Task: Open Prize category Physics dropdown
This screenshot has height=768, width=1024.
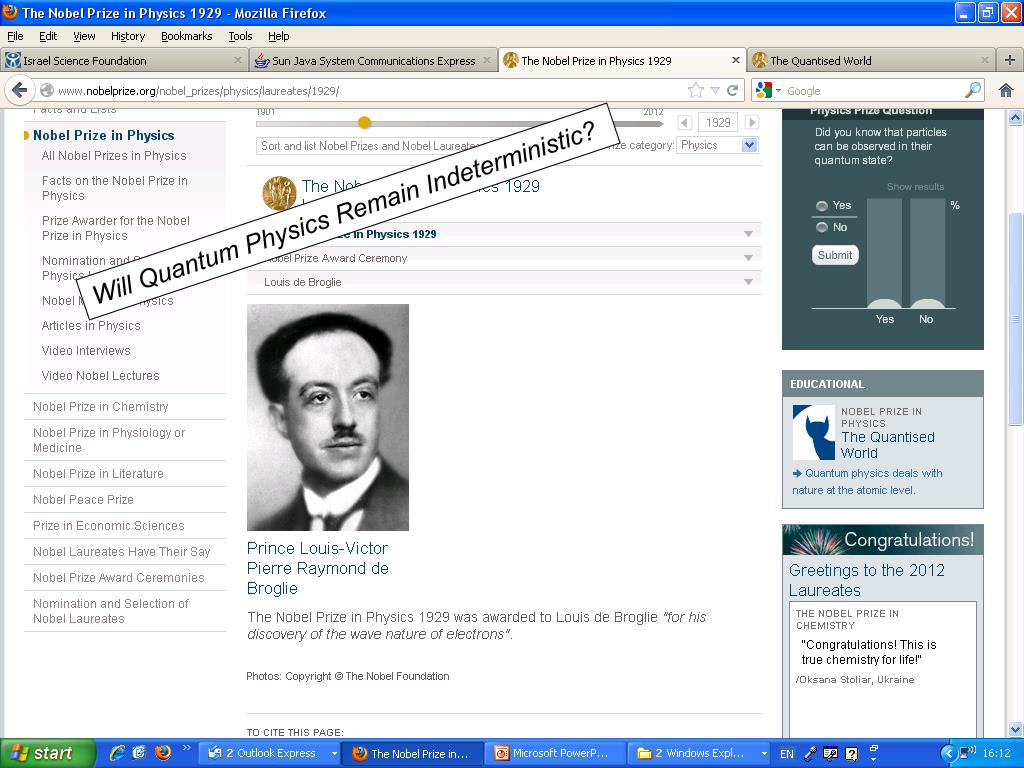Action: pos(718,145)
